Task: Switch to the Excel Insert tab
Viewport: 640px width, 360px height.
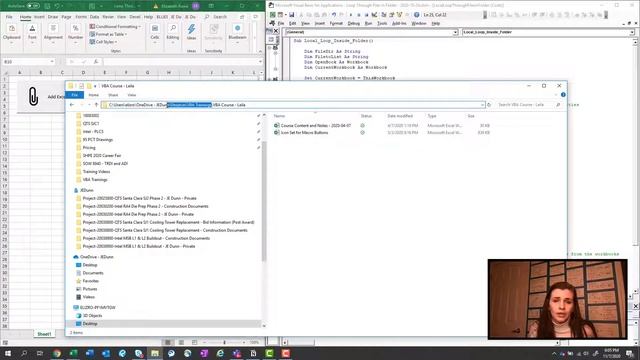Action: [39, 17]
